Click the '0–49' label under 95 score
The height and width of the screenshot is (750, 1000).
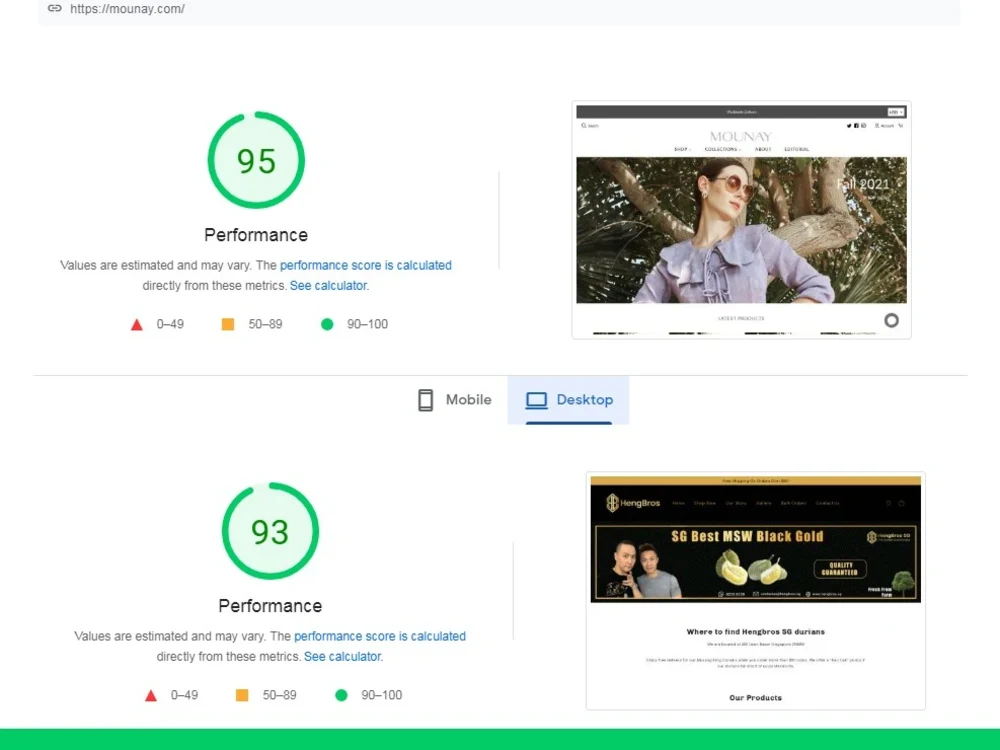pos(170,324)
